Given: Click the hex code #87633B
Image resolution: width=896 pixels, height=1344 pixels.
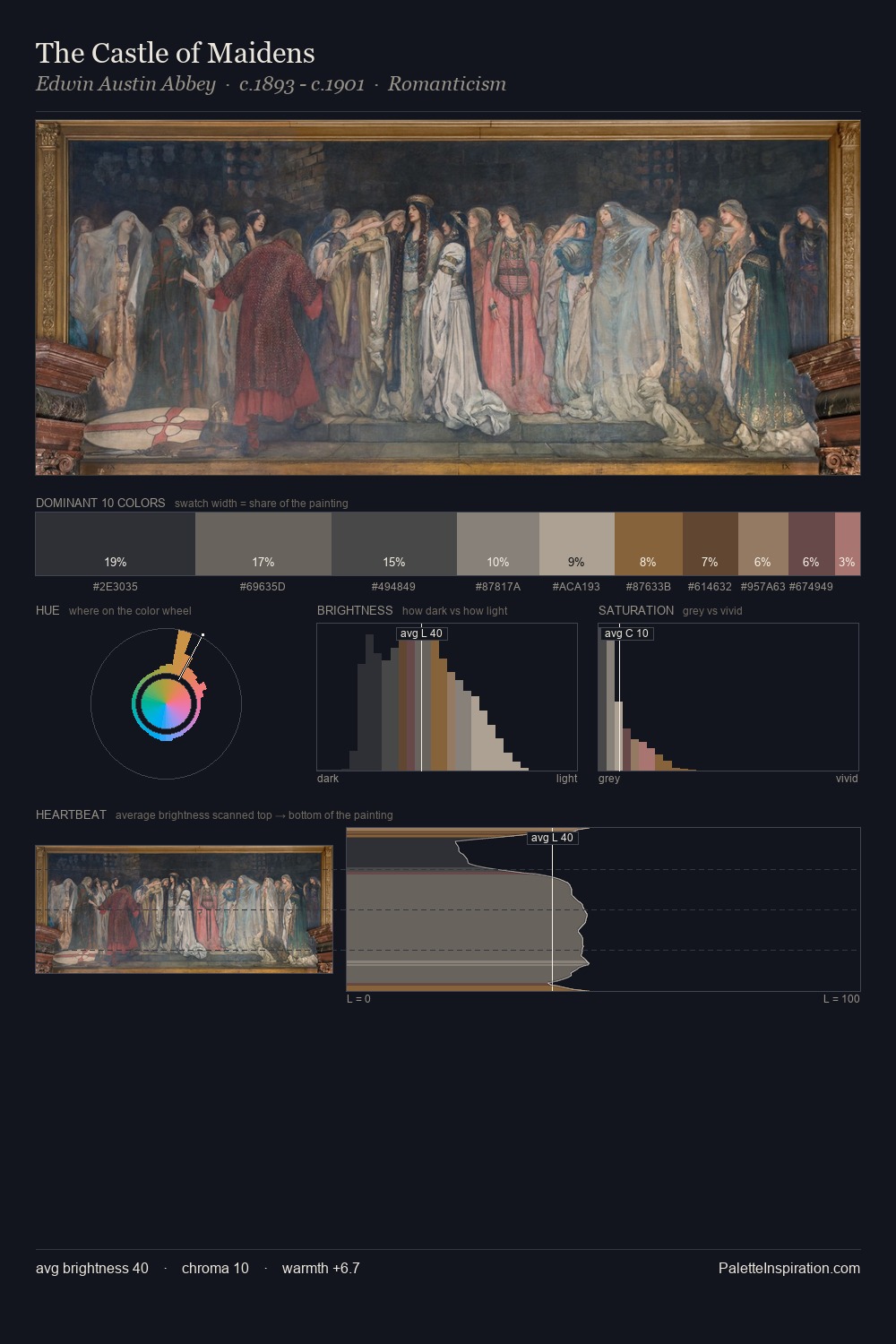Looking at the screenshot, I should (x=648, y=587).
